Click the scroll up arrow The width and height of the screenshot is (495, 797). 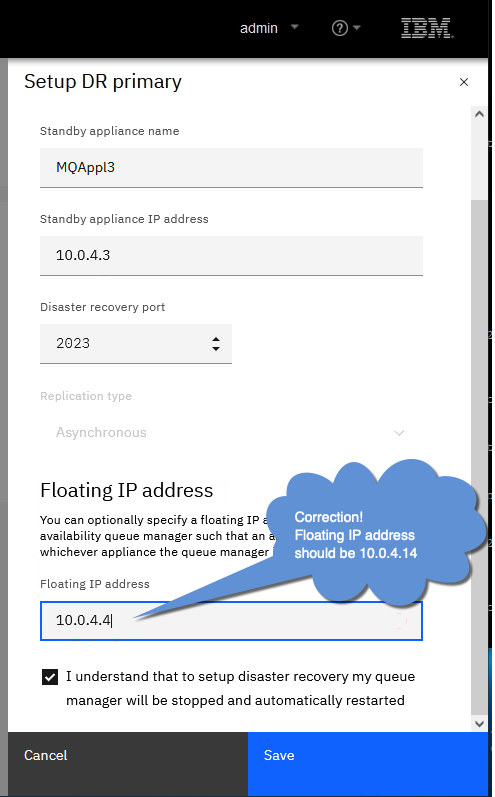[479, 114]
